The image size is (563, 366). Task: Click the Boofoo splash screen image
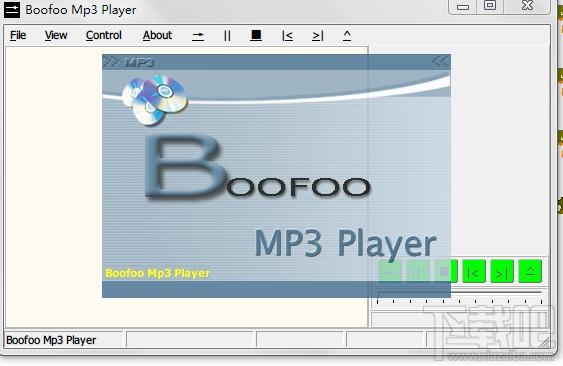(x=276, y=176)
